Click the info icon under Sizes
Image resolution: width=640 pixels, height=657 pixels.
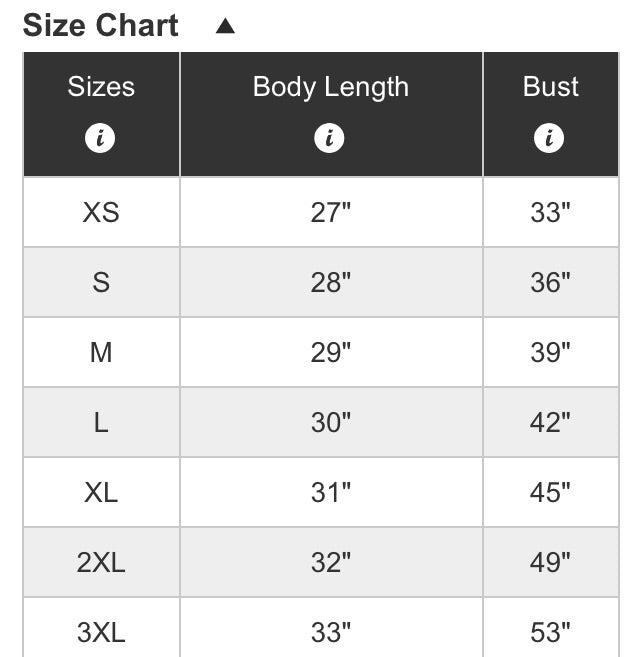(100, 138)
